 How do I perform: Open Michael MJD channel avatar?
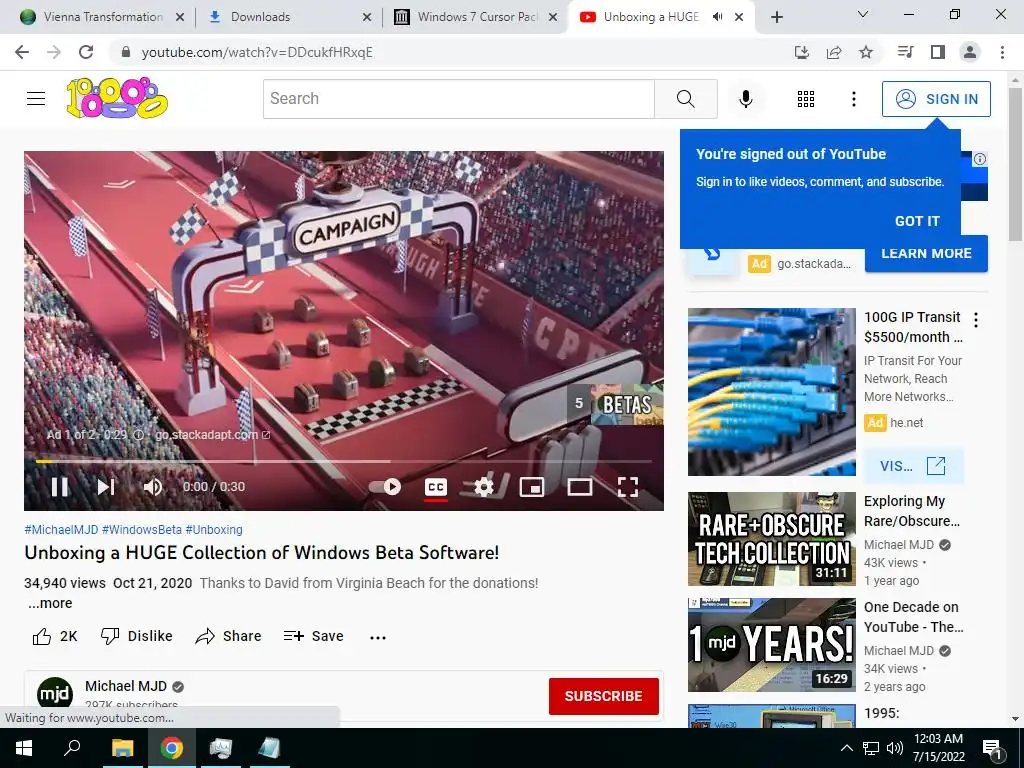55,695
